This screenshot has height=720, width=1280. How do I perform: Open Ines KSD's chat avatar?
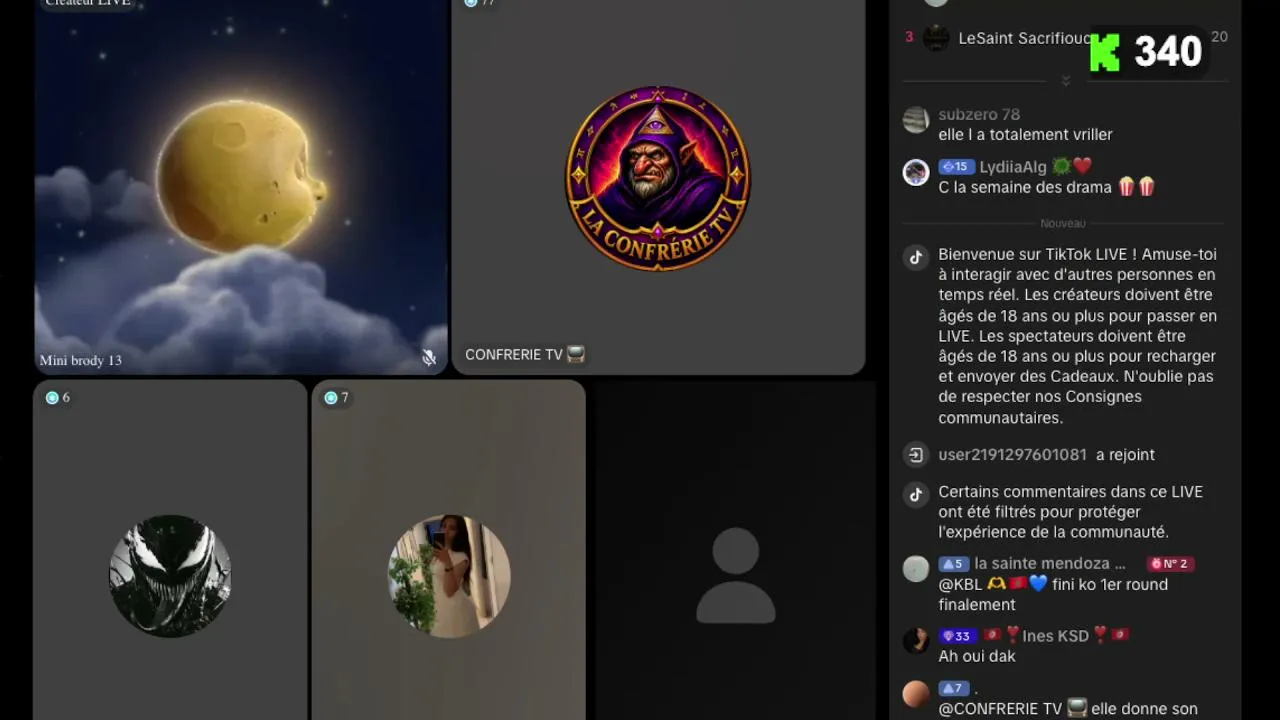click(x=916, y=641)
